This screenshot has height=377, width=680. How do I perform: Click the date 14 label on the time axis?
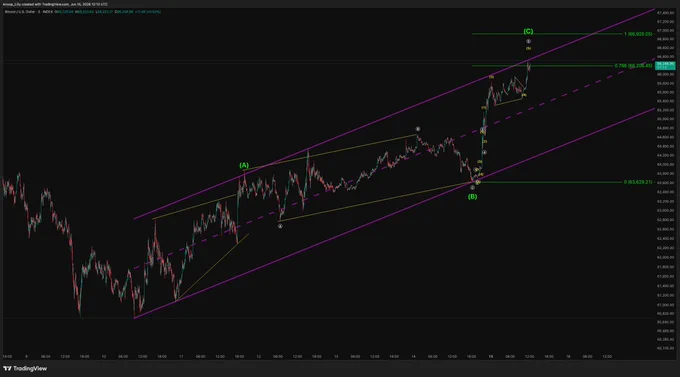[413, 357]
